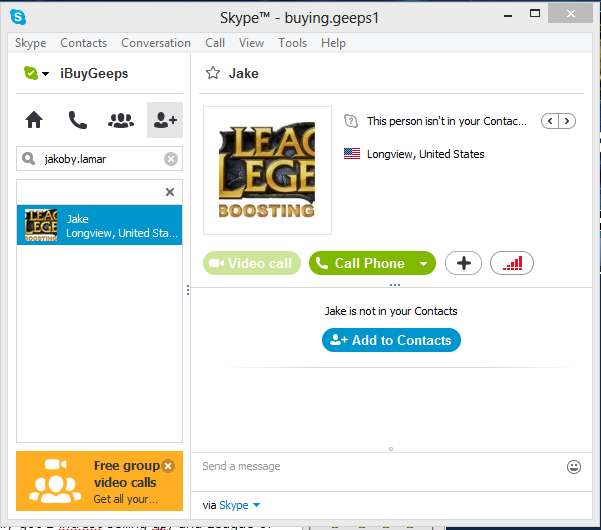
Task: Open the emoticon smiley picker
Action: [x=574, y=467]
